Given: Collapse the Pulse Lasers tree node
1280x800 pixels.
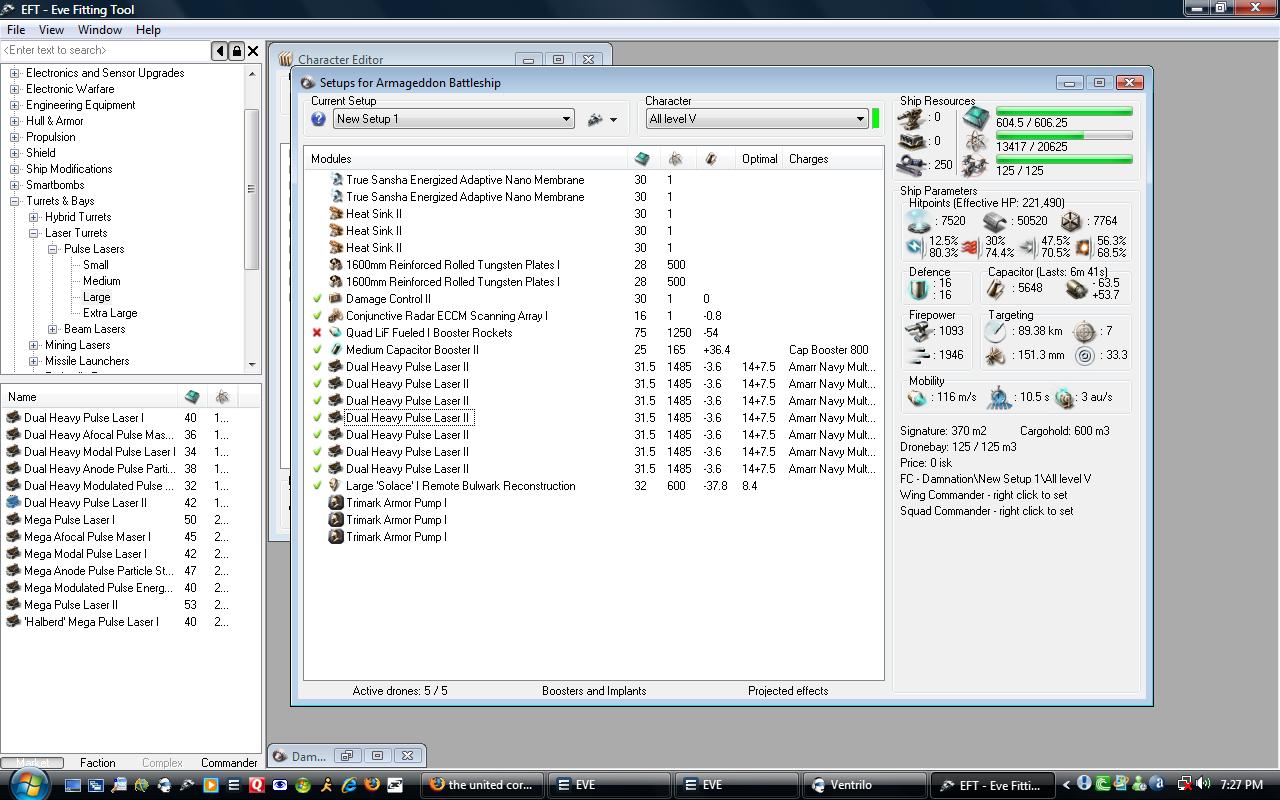Looking at the screenshot, I should (53, 249).
